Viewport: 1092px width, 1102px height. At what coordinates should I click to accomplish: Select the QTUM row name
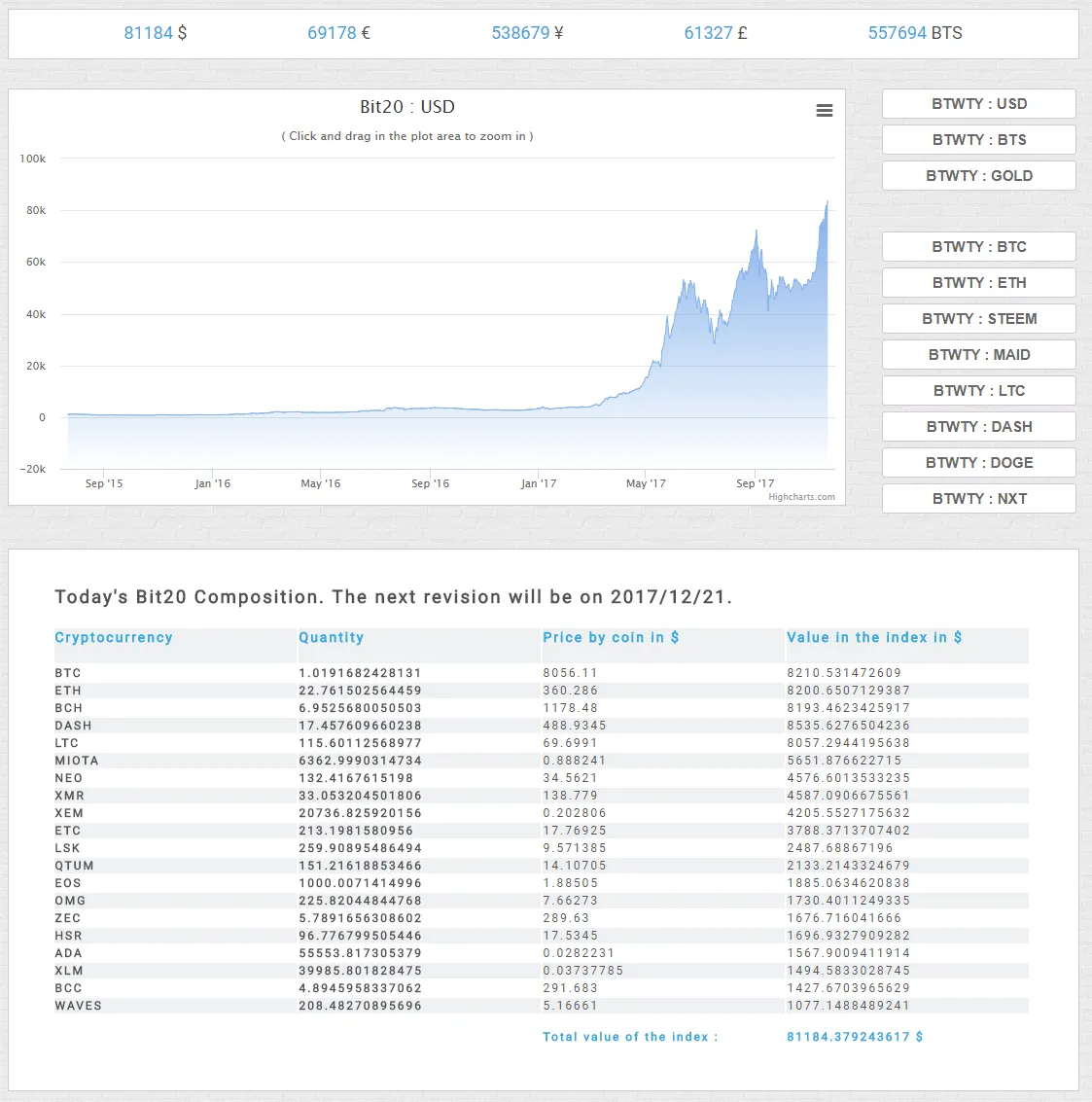pyautogui.click(x=75, y=866)
